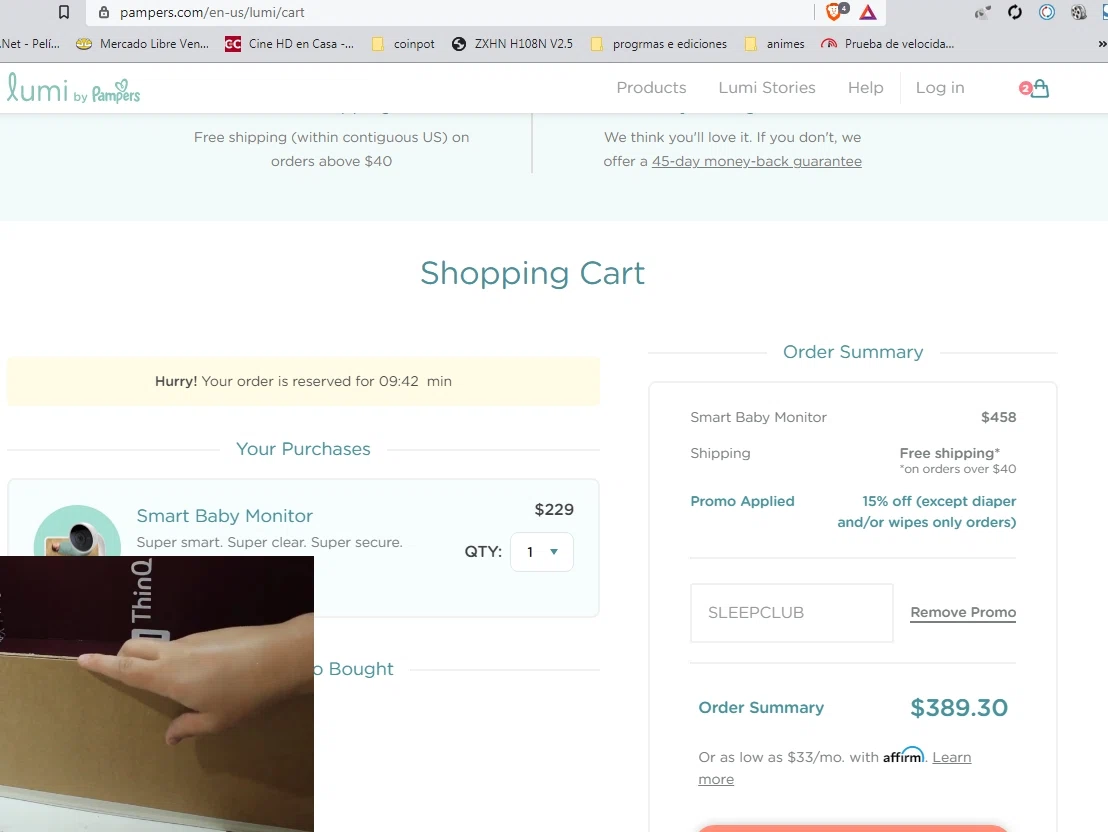Click the $458 Smart Baby Monitor subtotal
This screenshot has height=832, width=1108.
[x=998, y=417]
